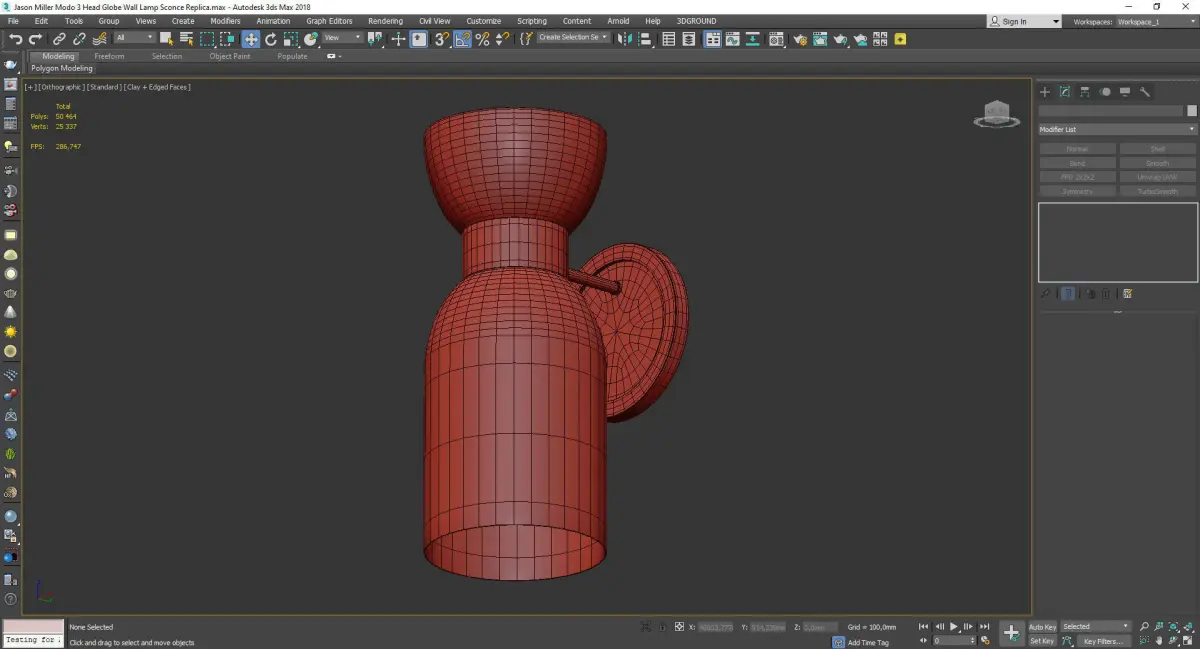Open the Scripting menu
Viewport: 1200px width, 649px height.
tap(531, 21)
